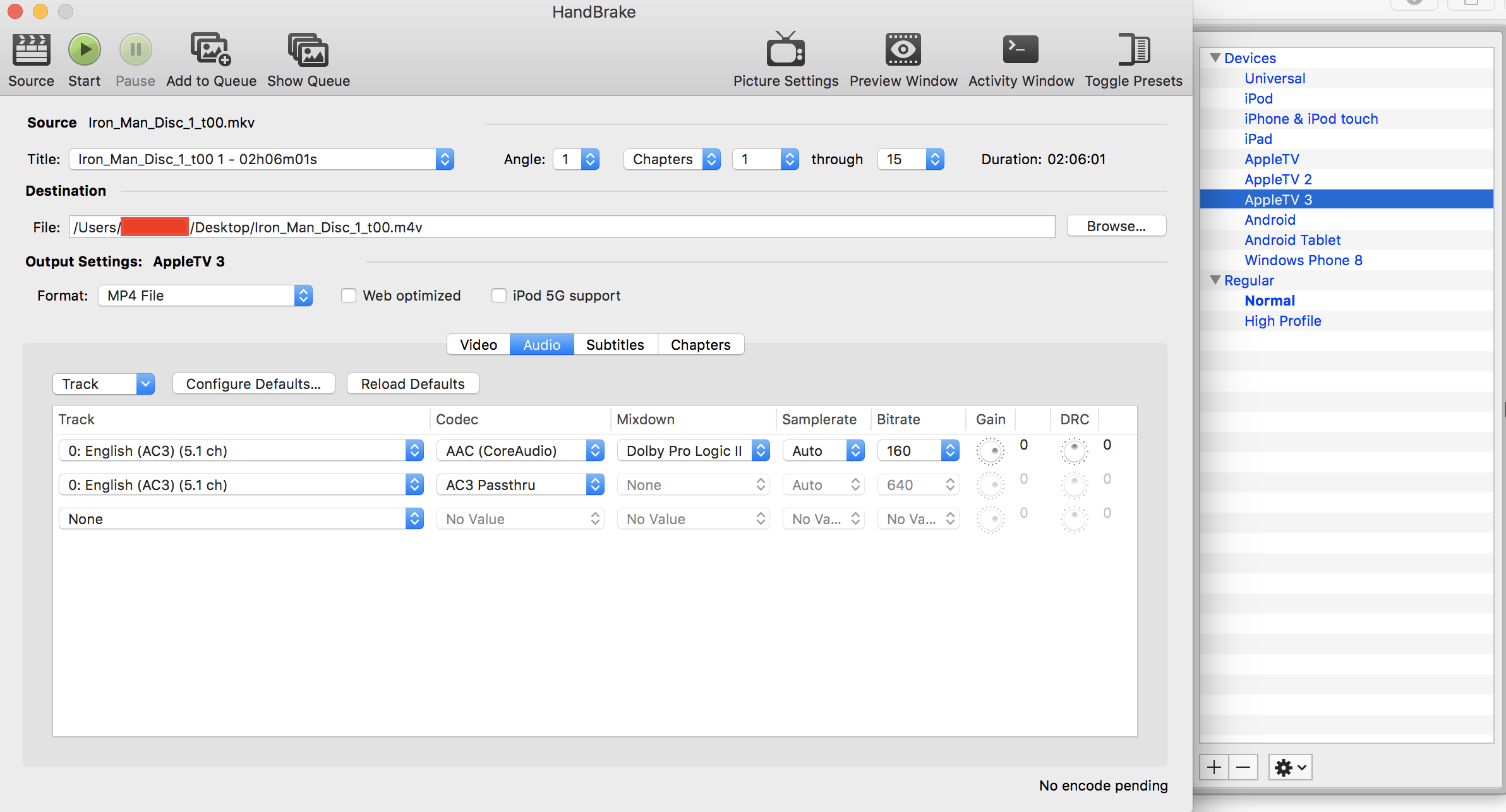Open the Format MP4 File dropdown
Screen dimensions: 1506x812
coord(205,296)
